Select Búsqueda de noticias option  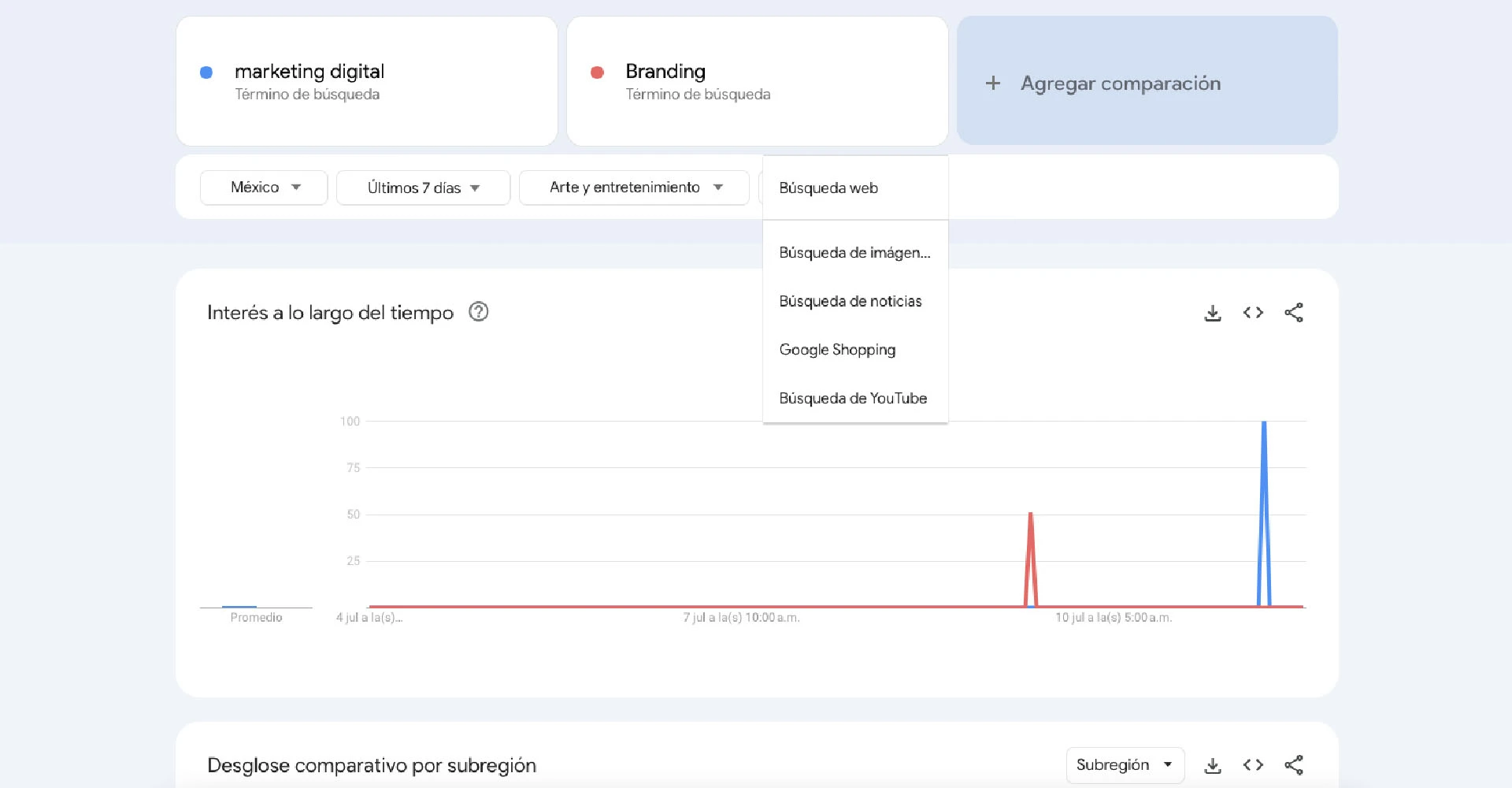[850, 301]
